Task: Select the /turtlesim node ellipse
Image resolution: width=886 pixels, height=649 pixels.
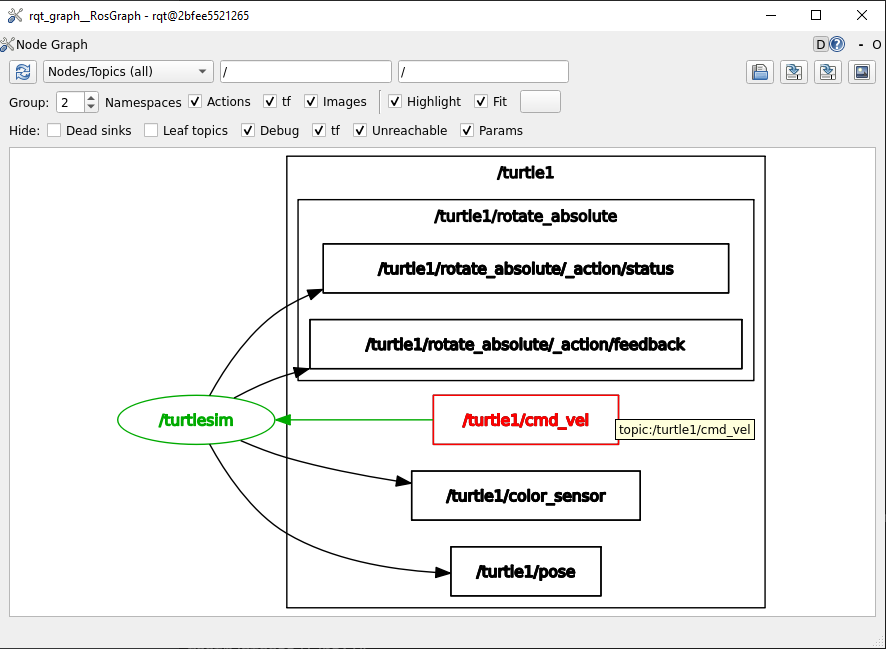Action: [196, 420]
